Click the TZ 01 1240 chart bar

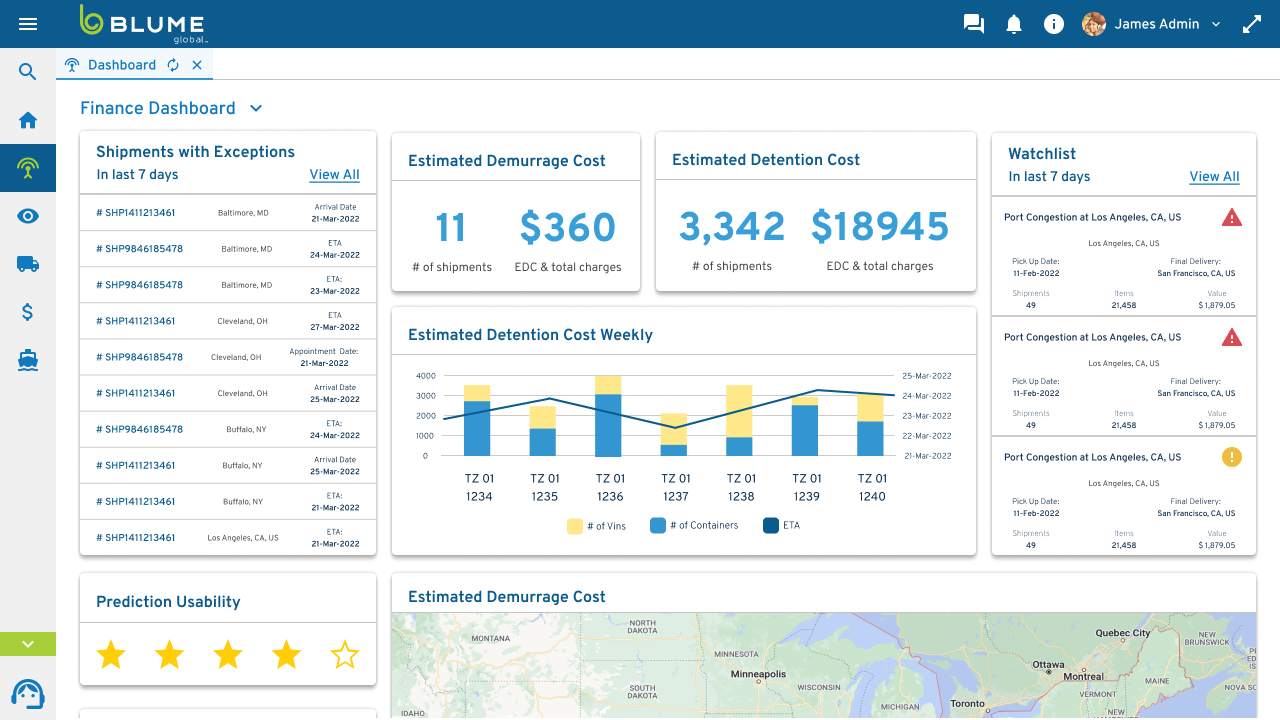point(870,425)
